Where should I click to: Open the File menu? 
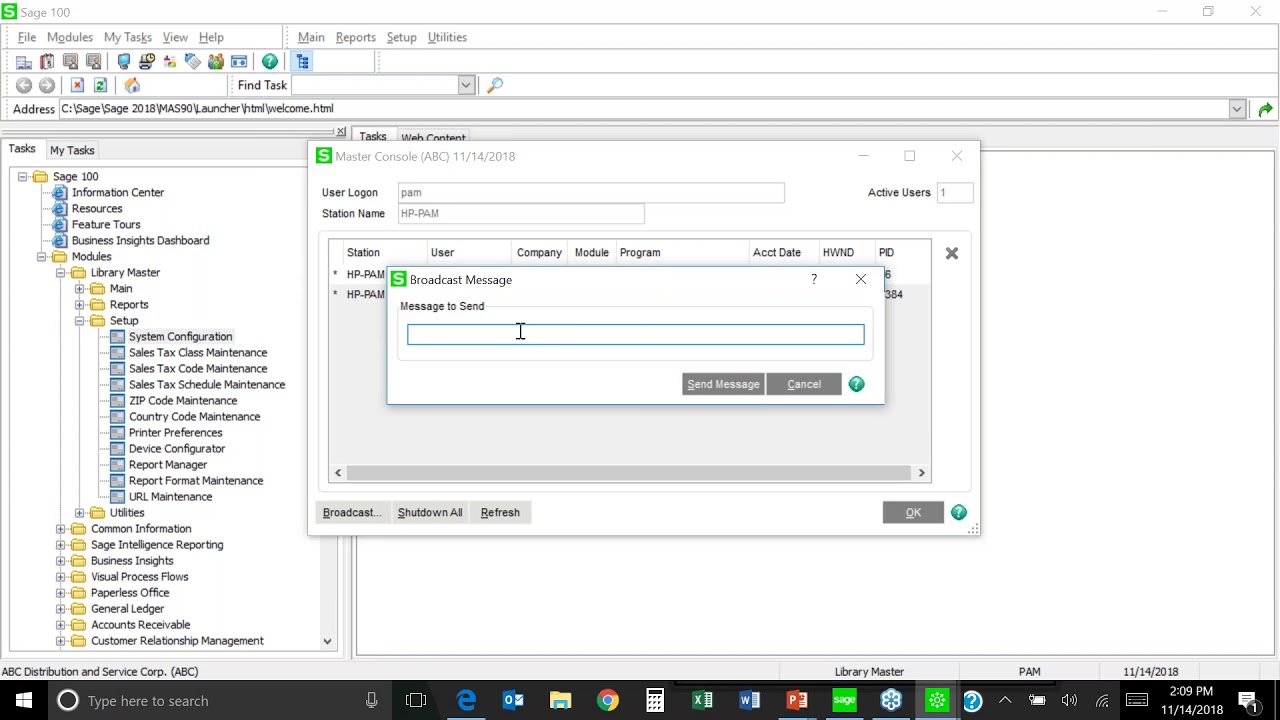tap(27, 37)
